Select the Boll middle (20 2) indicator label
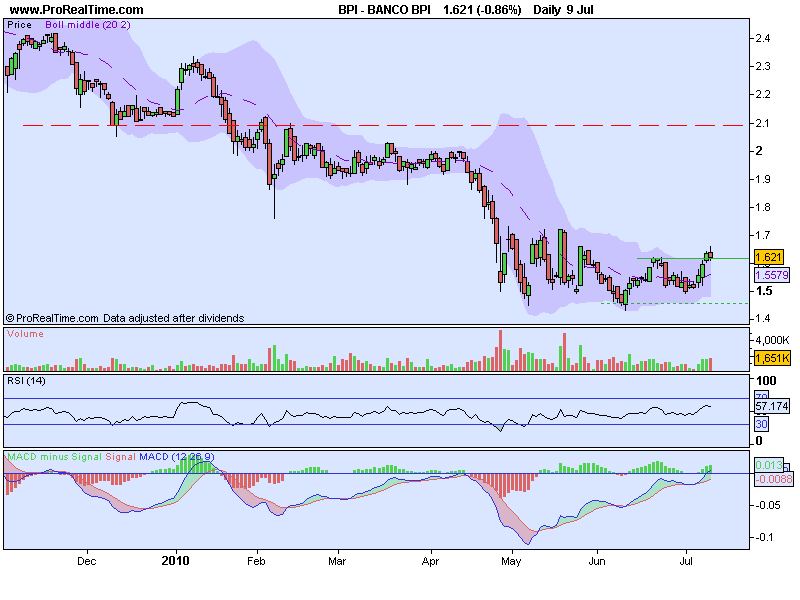800x600 pixels. click(x=88, y=25)
